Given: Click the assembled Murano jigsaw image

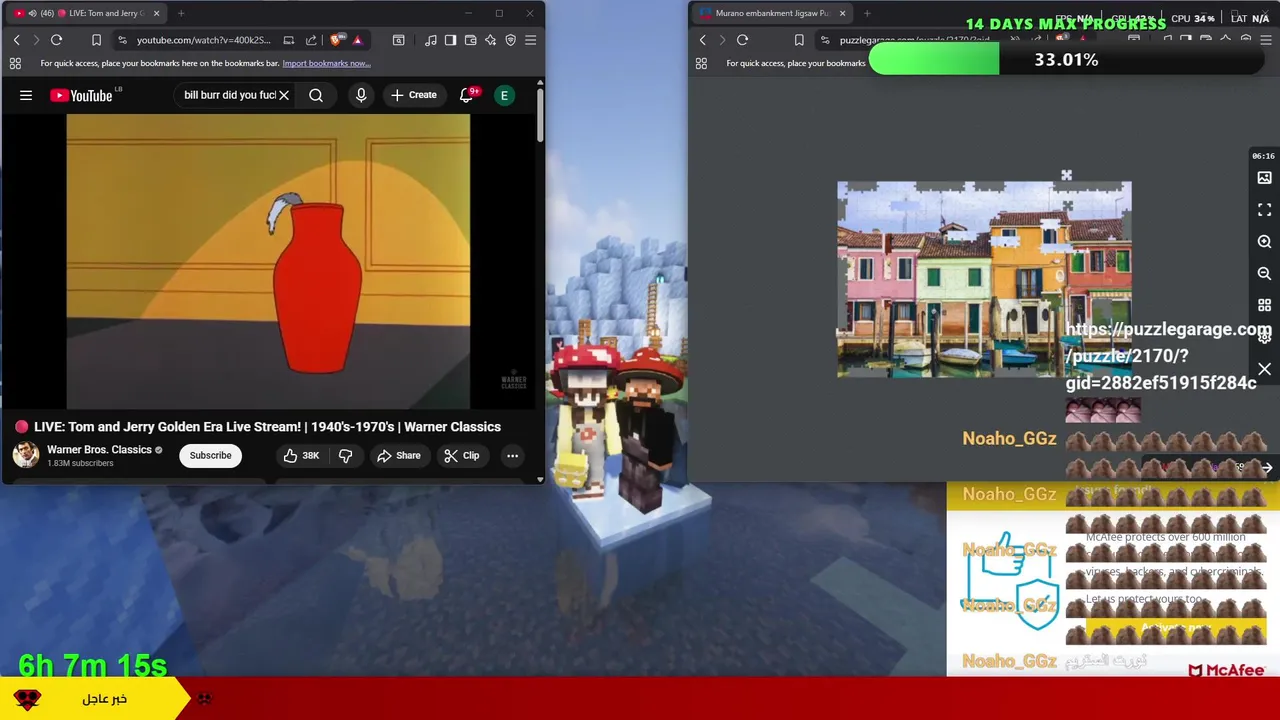Looking at the screenshot, I should [x=984, y=279].
